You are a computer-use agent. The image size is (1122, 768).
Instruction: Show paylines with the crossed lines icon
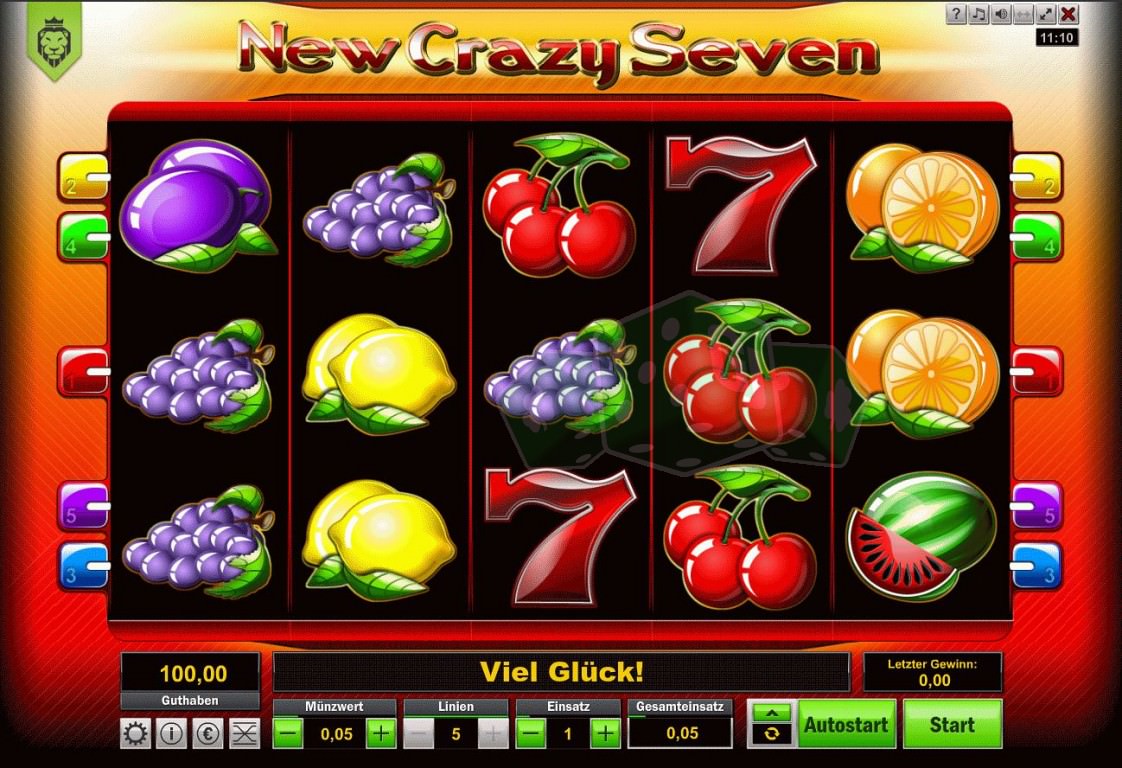coord(244,734)
